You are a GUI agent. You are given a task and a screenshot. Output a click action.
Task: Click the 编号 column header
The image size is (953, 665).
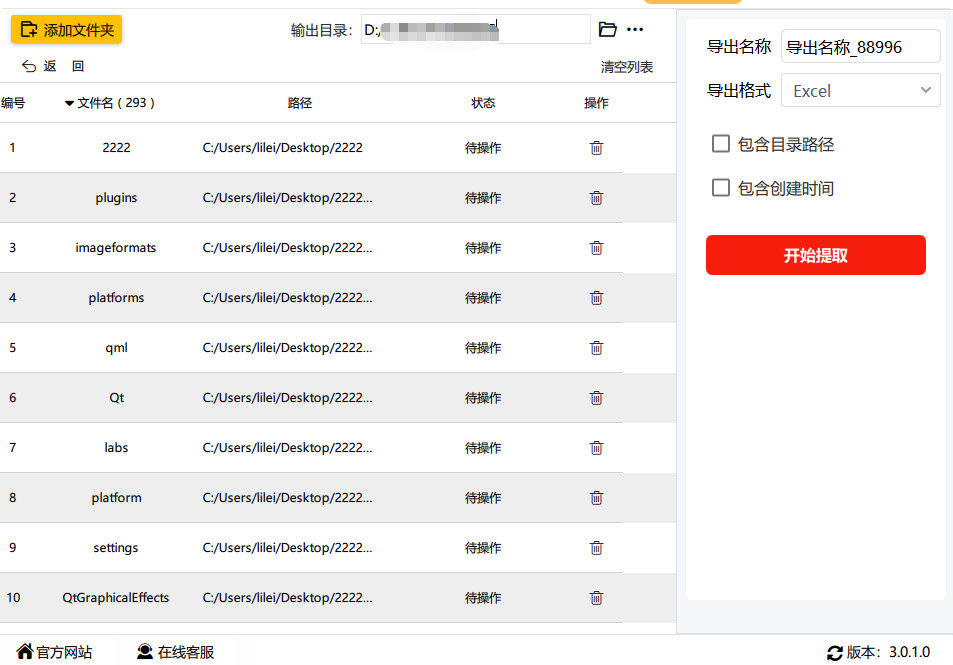[13, 103]
